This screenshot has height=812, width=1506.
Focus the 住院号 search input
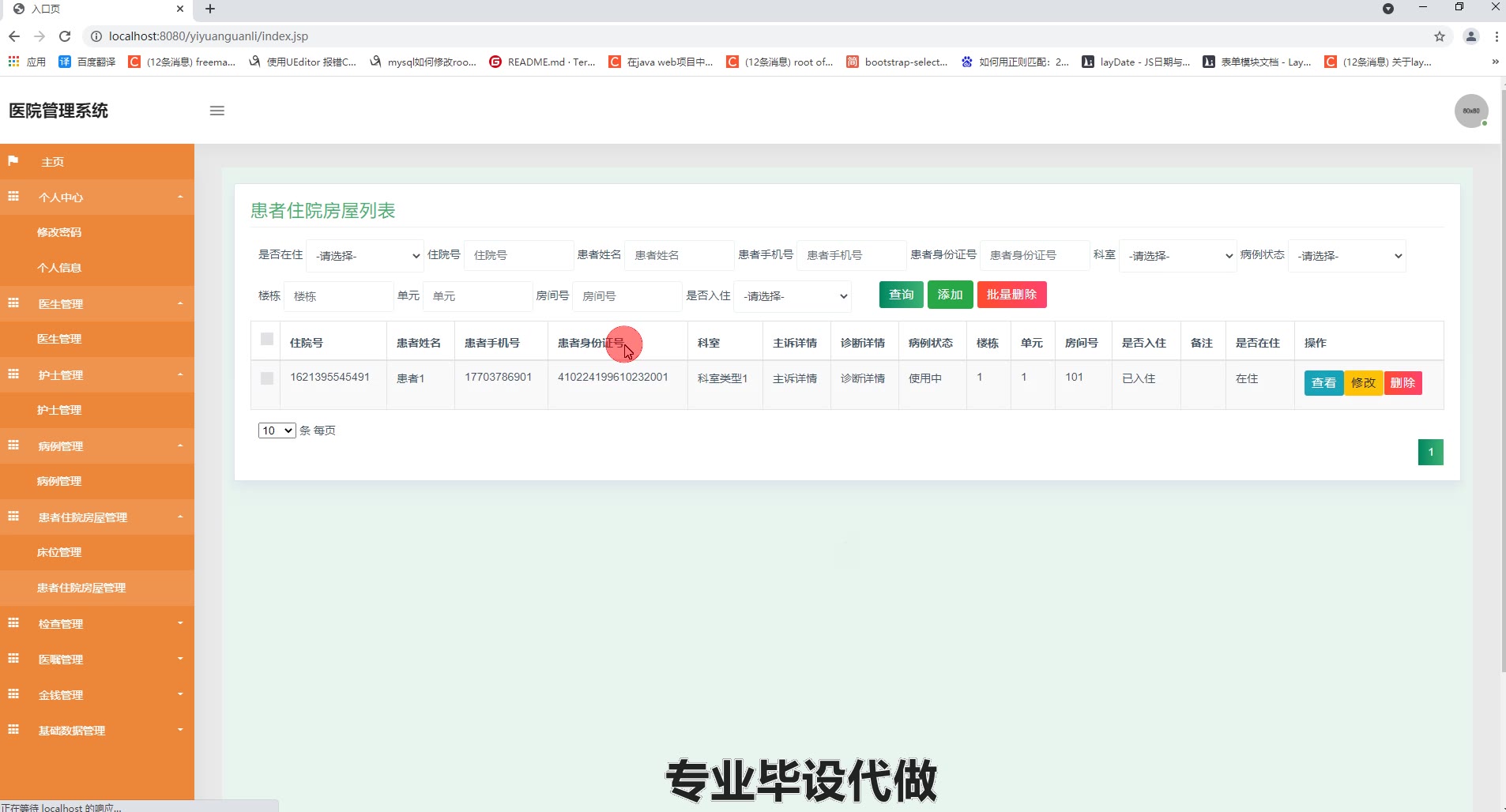point(518,256)
